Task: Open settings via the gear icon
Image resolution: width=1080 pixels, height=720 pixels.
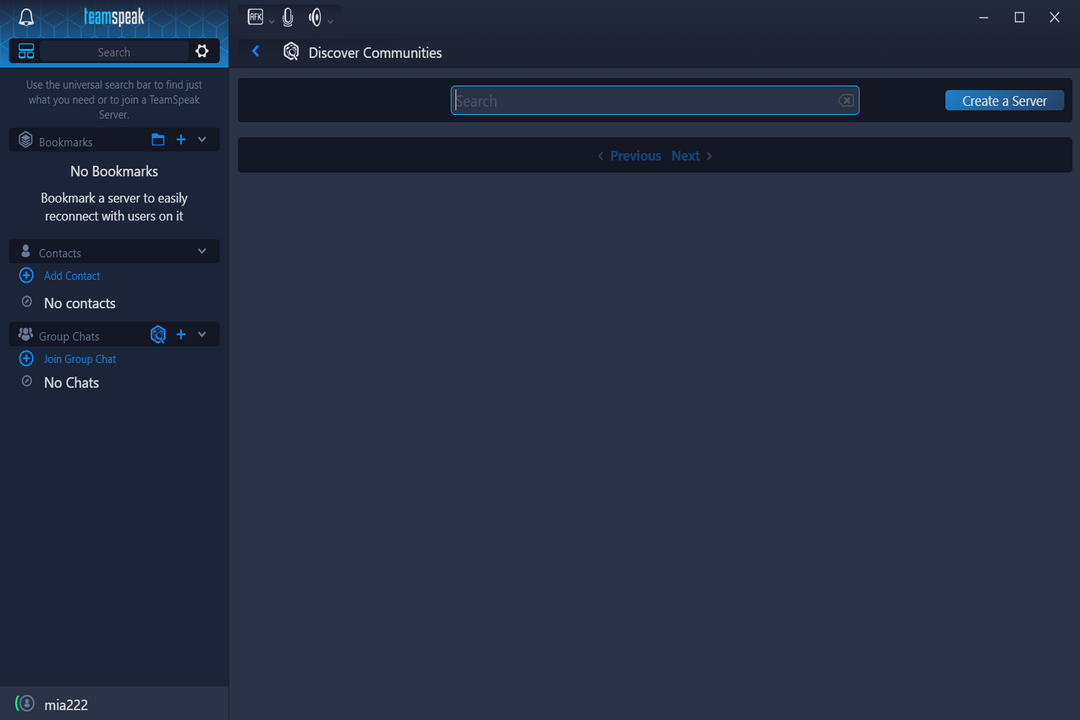Action: click(x=202, y=51)
